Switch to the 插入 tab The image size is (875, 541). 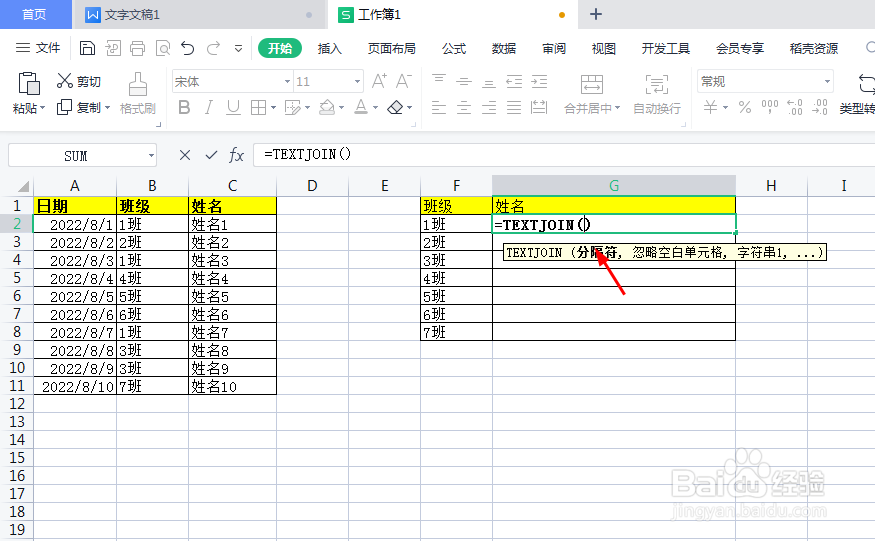329,49
